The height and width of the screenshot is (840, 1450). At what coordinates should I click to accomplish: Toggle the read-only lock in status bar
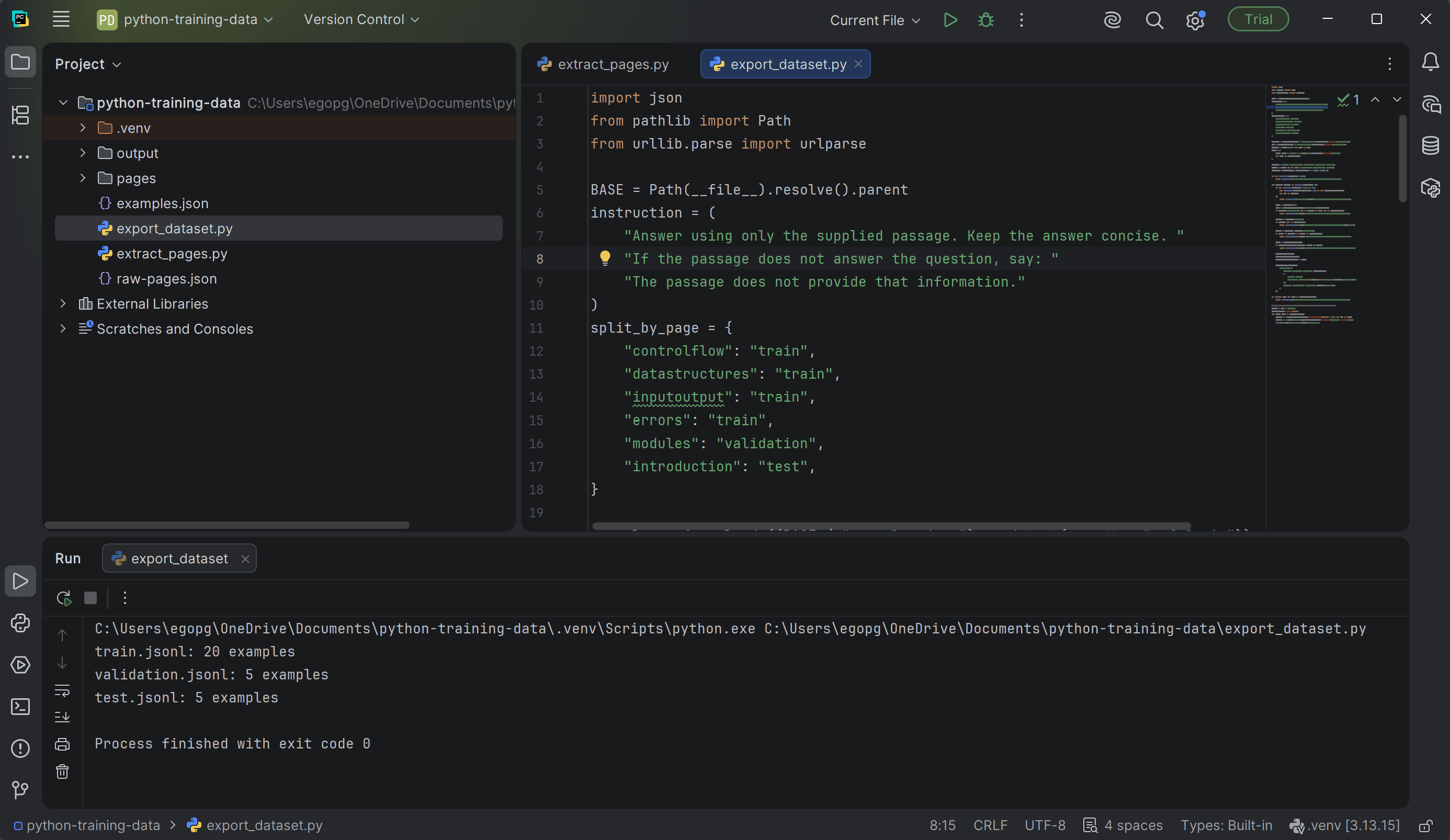[1426, 825]
